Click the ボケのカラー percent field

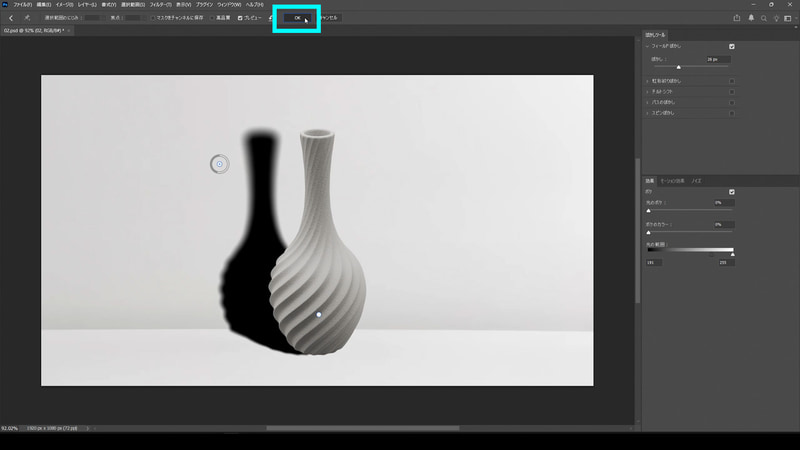click(724, 224)
